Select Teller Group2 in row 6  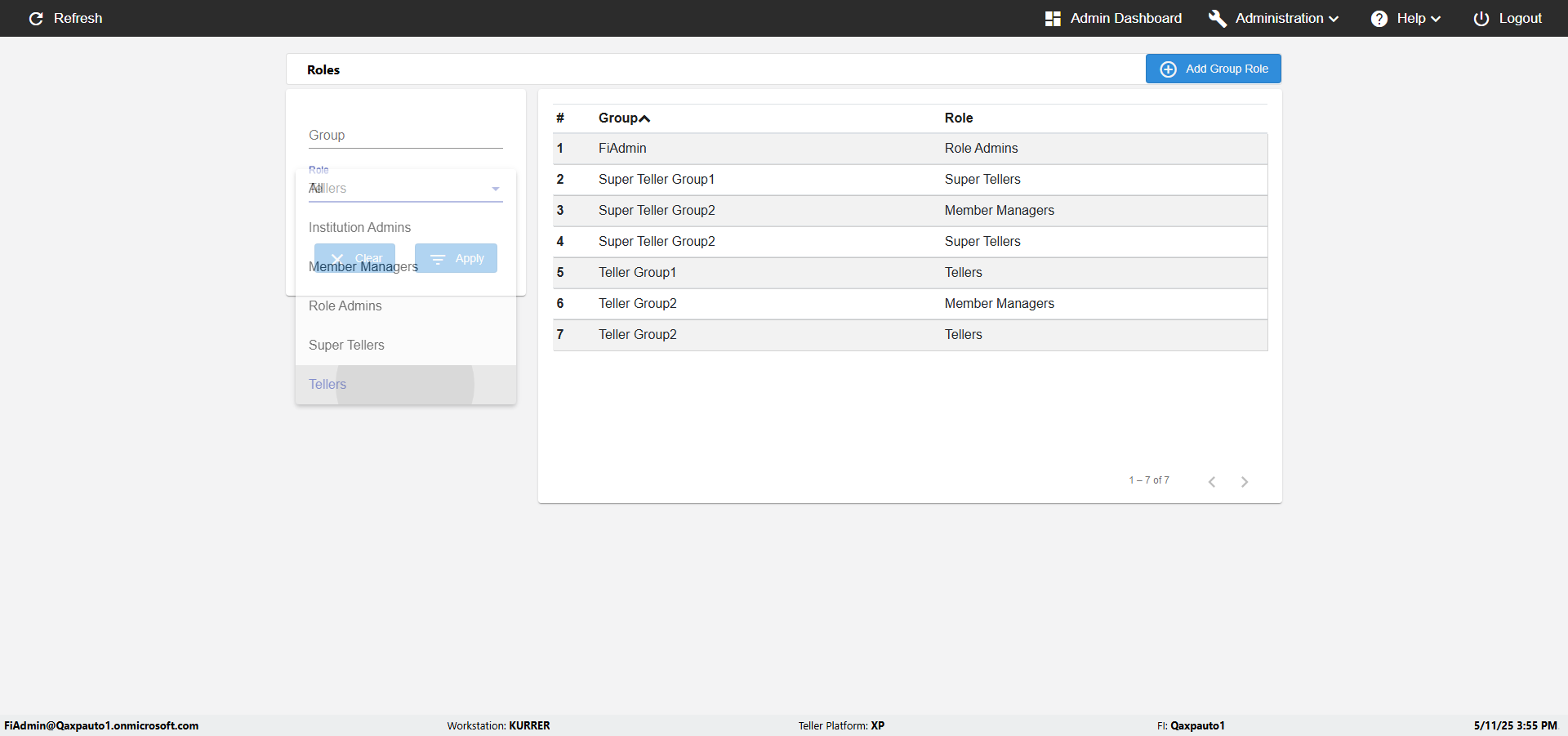pos(638,303)
